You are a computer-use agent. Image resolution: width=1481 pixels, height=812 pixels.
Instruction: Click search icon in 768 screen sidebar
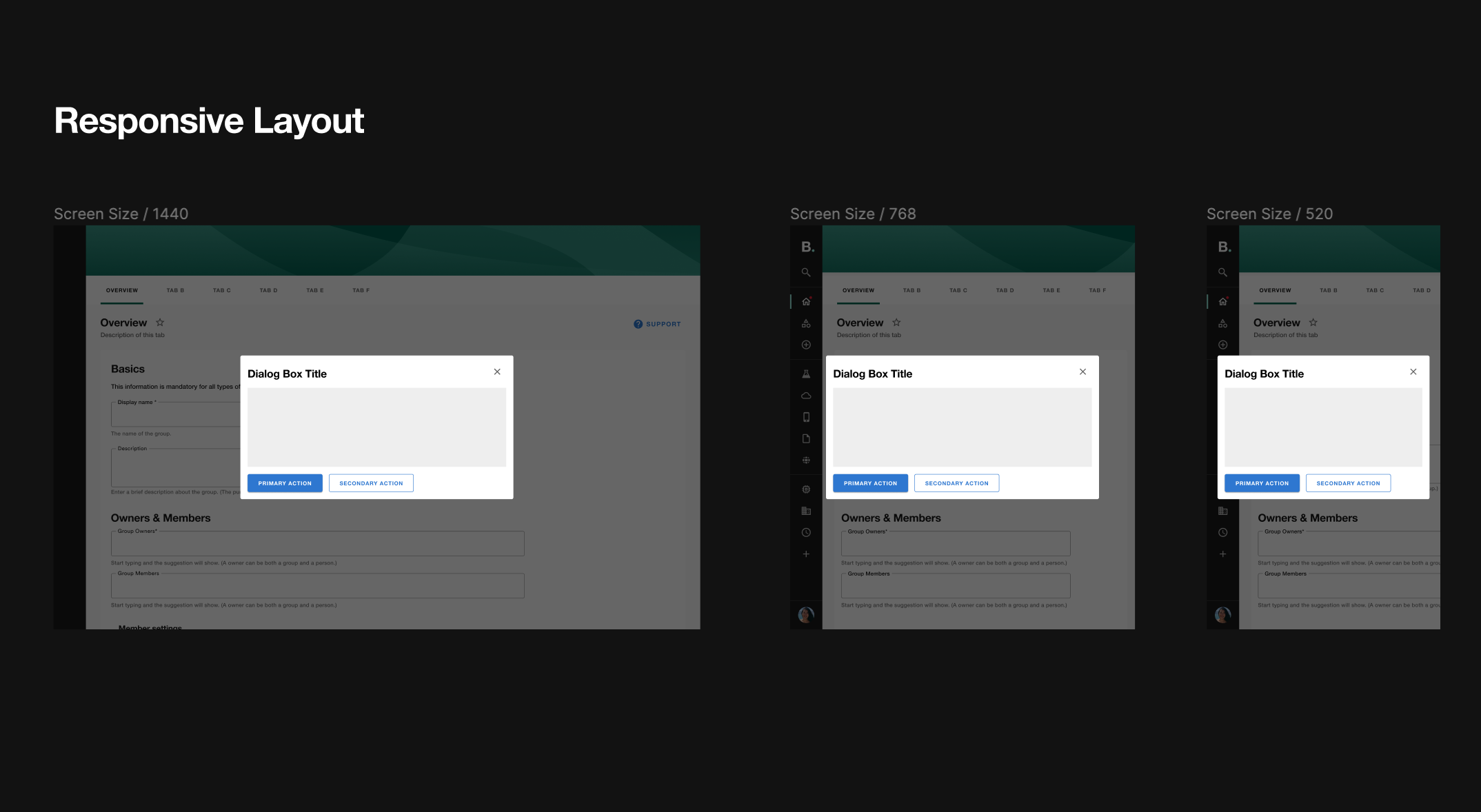(x=805, y=272)
